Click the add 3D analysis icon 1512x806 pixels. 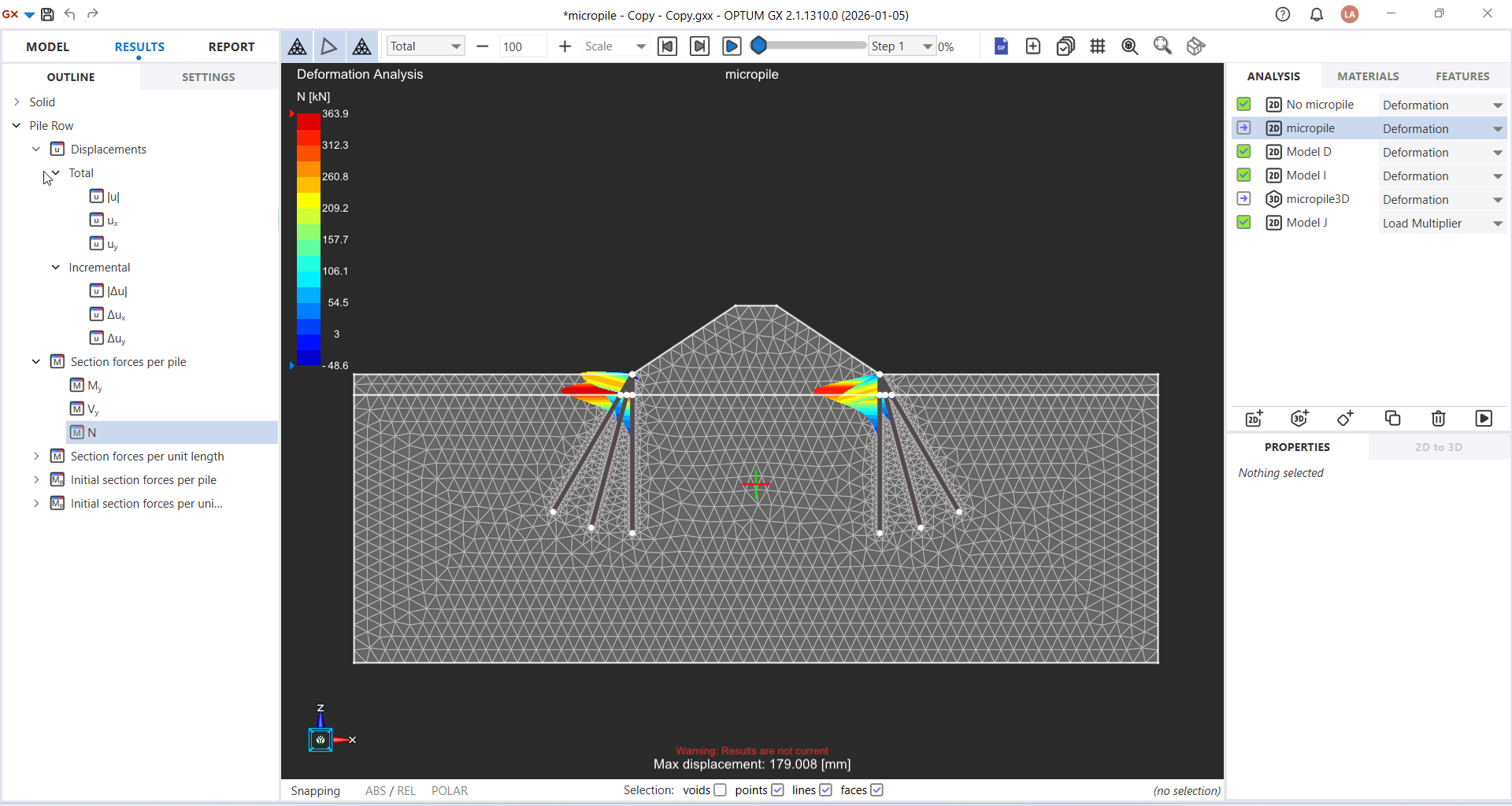(x=1299, y=419)
